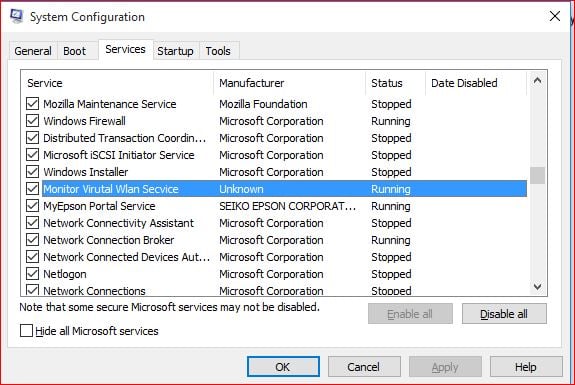Disable Monitor Virutal Wlan Secvice checkbox
575x385 pixels.
pyautogui.click(x=32, y=189)
